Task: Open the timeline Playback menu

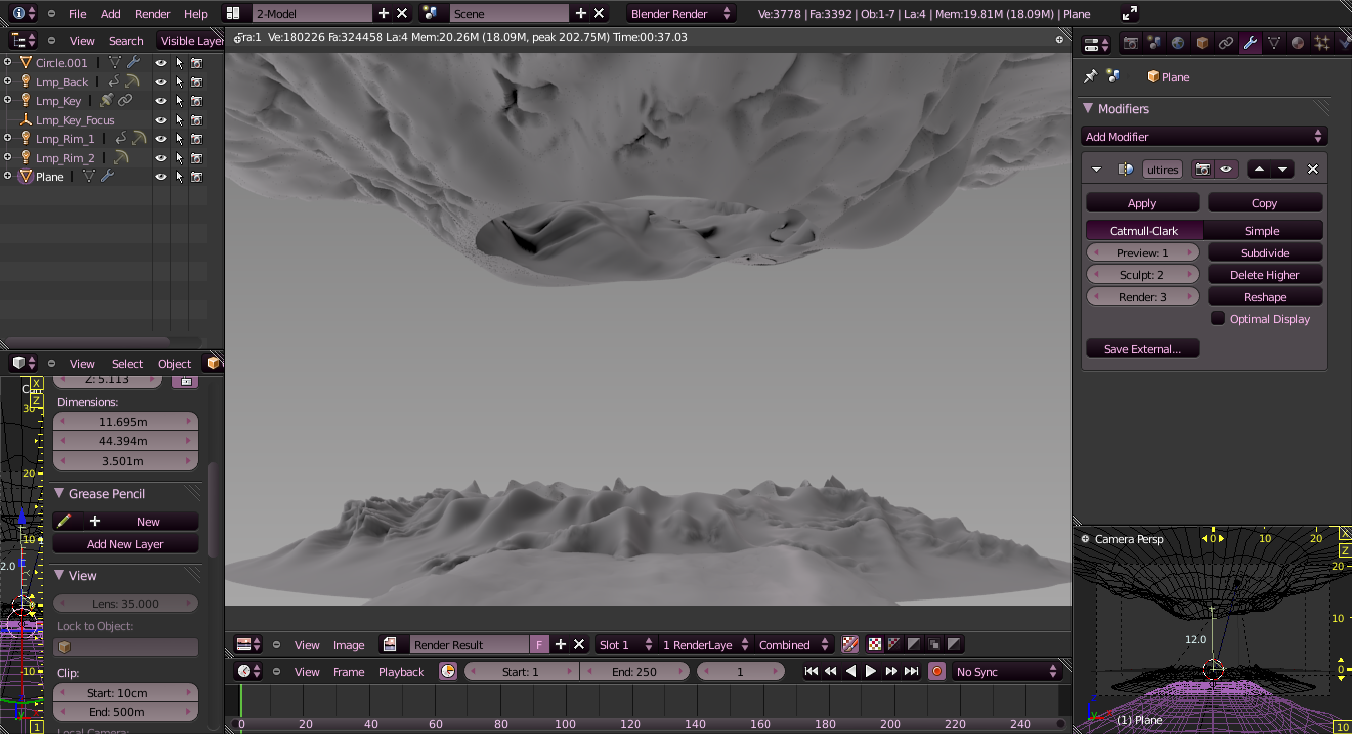Action: click(x=401, y=672)
